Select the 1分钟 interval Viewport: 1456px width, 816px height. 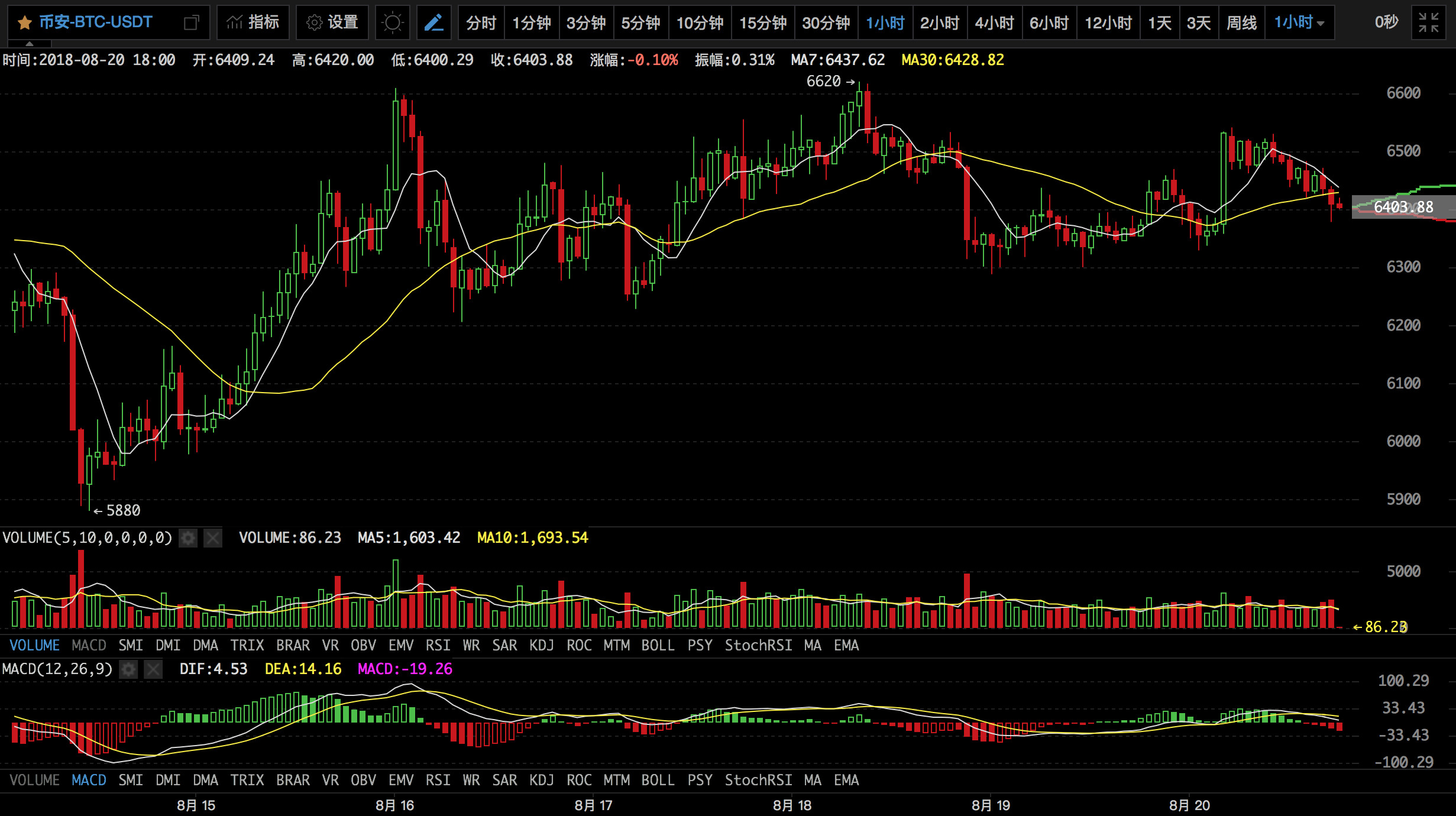[x=531, y=23]
